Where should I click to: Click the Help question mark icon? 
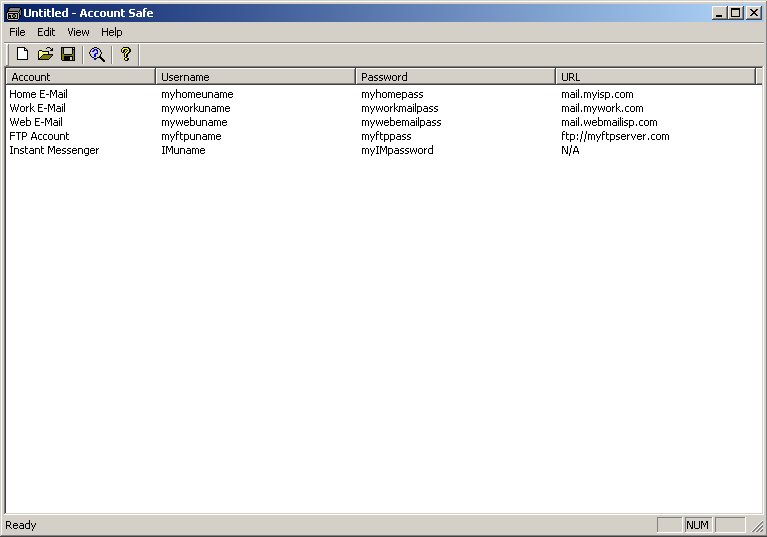[x=126, y=54]
